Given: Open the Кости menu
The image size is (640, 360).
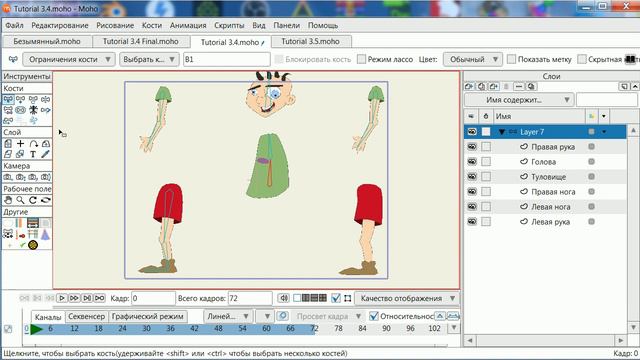Looking at the screenshot, I should 152,25.
